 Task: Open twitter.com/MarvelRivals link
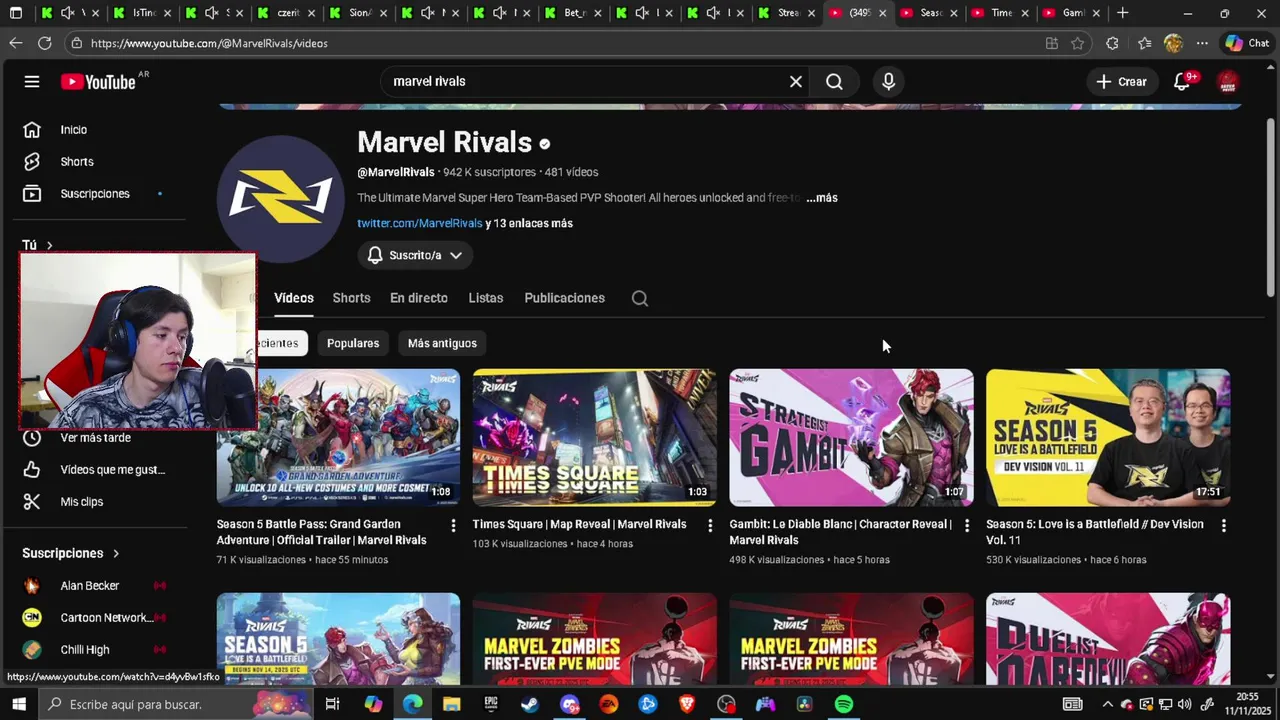coord(420,224)
